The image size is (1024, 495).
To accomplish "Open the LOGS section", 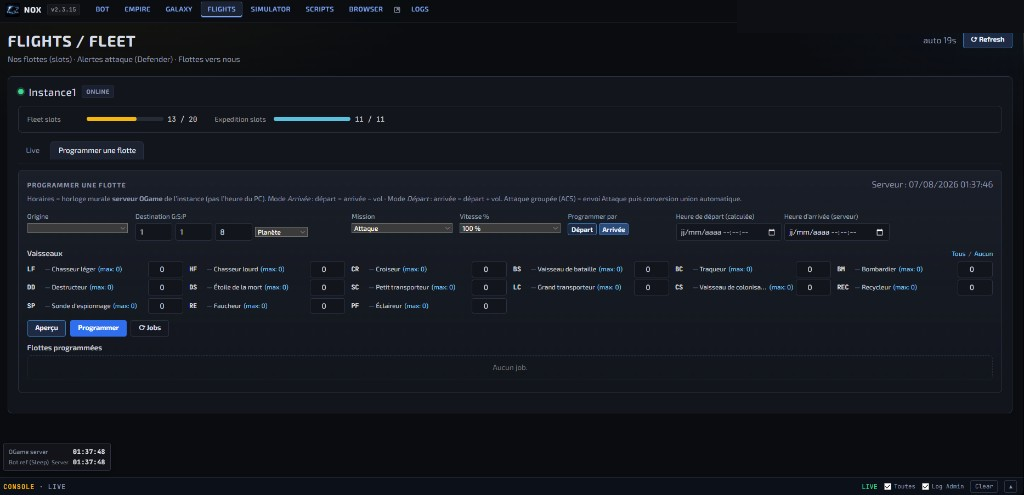I will point(420,9).
